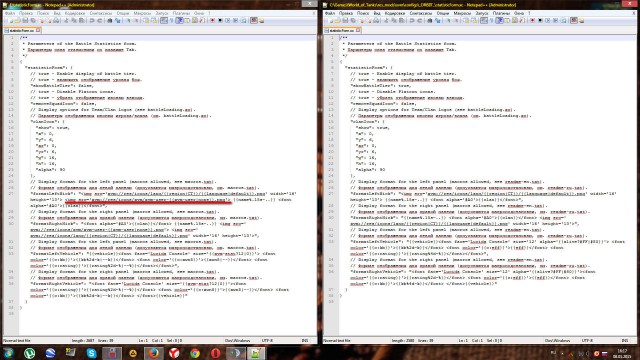Open Плагины menu in right Notepad++ window
The height and width of the screenshot is (360, 640).
(501, 13)
